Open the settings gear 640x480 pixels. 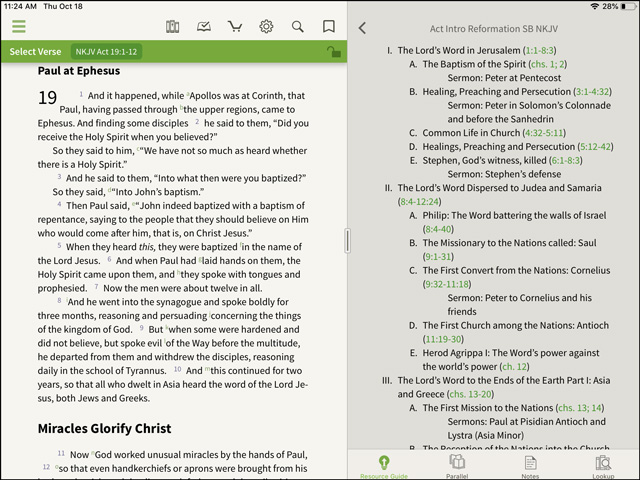coord(266,27)
